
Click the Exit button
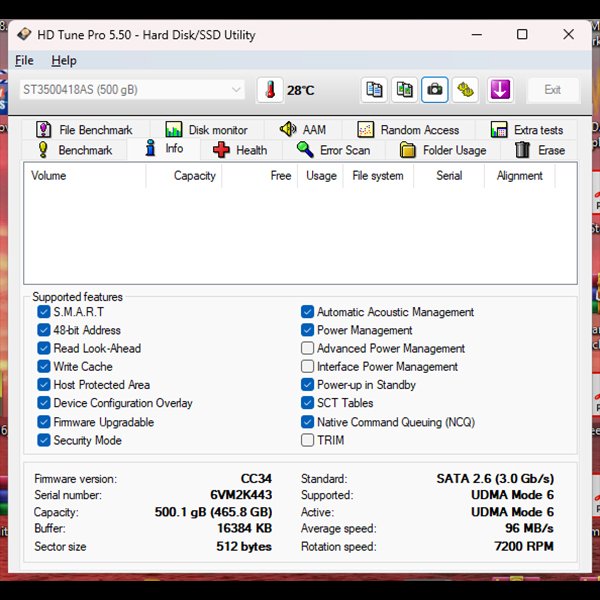[553, 90]
